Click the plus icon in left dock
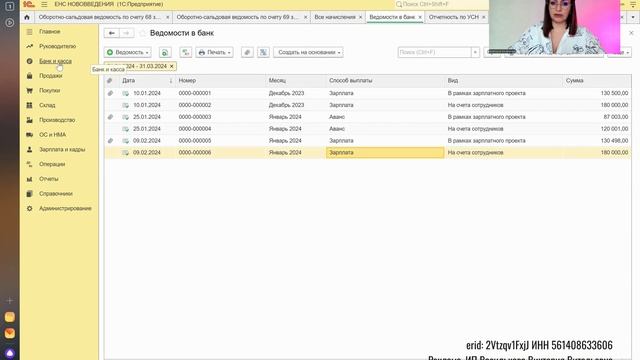The image size is (640, 360). click(10, 300)
